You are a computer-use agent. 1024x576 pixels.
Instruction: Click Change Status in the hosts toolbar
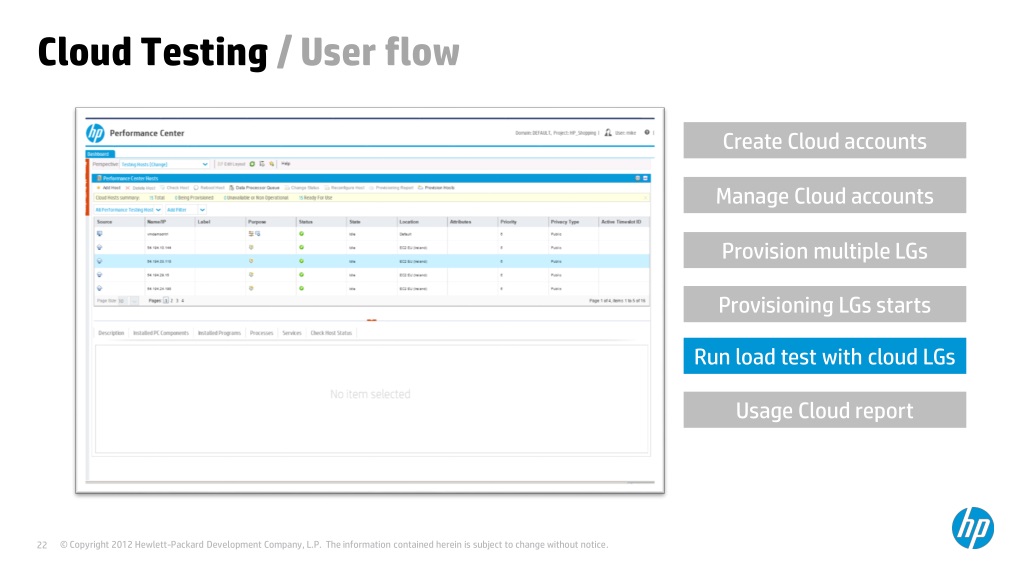pyautogui.click(x=302, y=188)
